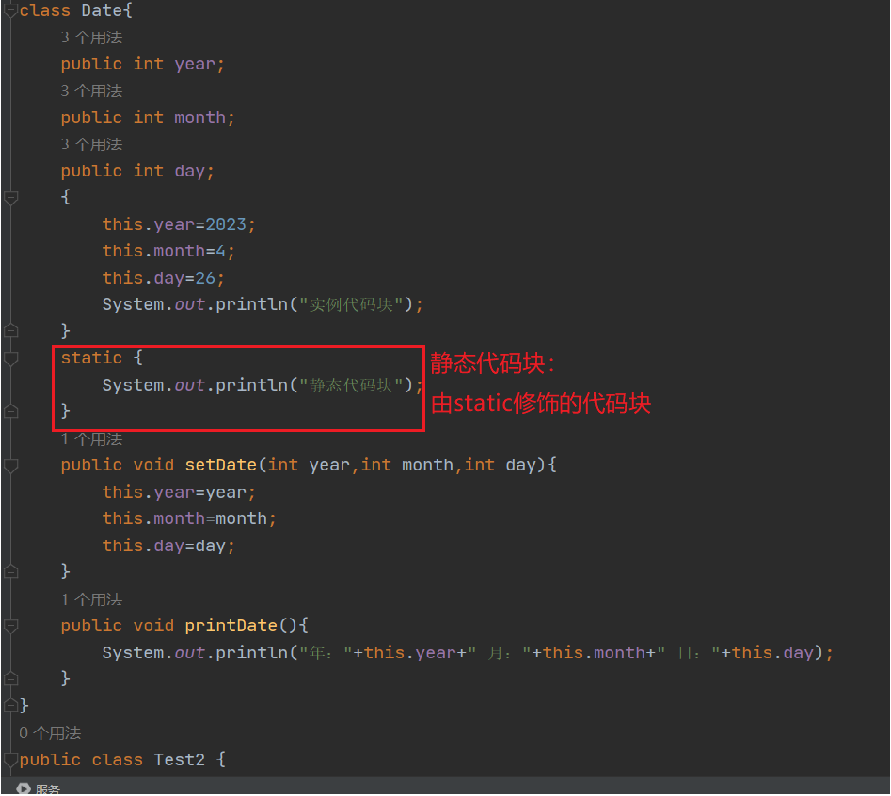This screenshot has width=891, height=796.
Task: Click the static keyword in the red box
Action: [x=91, y=358]
